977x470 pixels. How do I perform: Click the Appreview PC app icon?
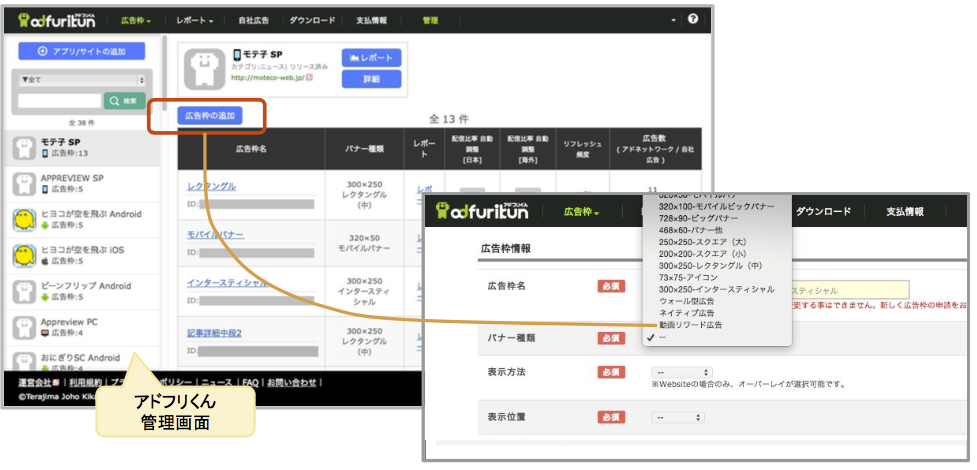pos(25,328)
